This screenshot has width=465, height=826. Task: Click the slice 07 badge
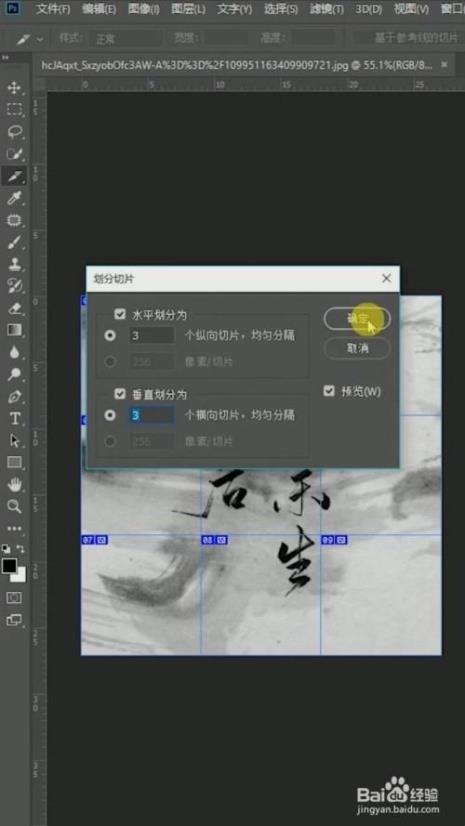(x=95, y=540)
